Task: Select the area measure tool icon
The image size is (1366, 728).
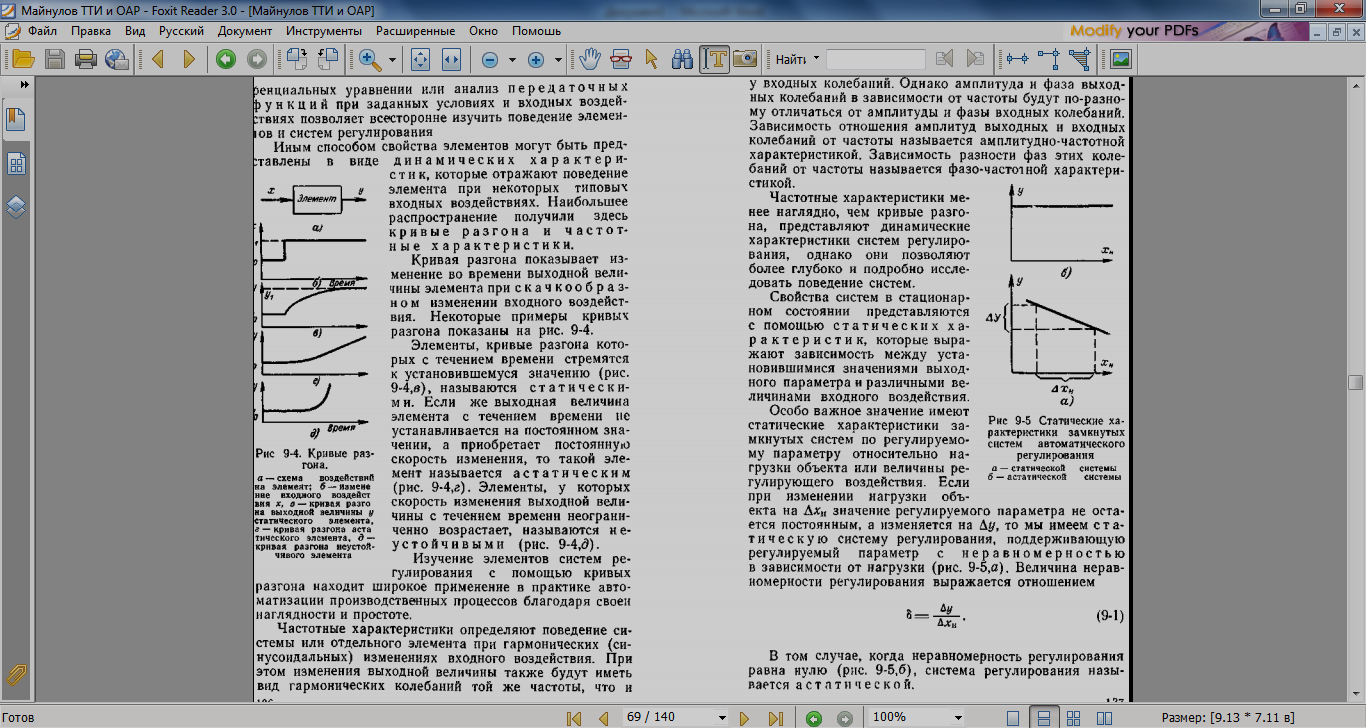Action: click(x=1080, y=59)
